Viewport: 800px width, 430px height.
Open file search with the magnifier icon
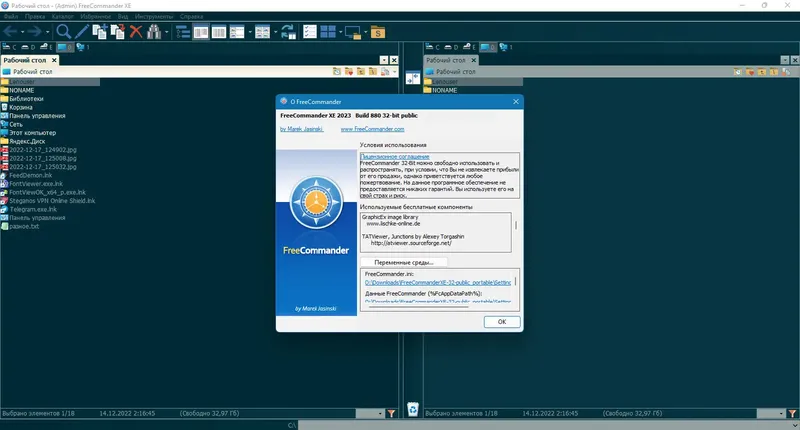tap(63, 32)
